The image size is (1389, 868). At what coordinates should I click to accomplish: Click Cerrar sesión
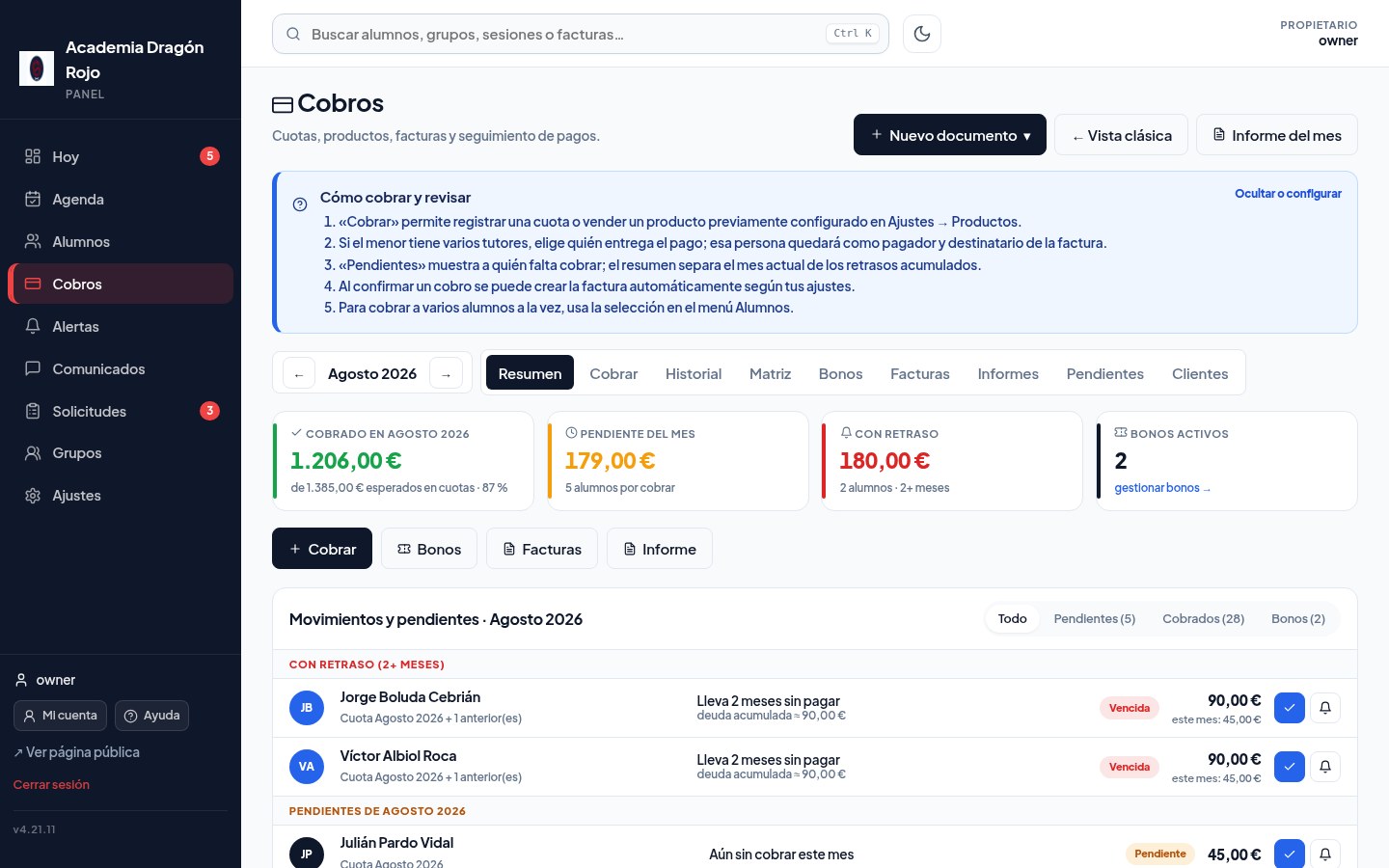51,785
